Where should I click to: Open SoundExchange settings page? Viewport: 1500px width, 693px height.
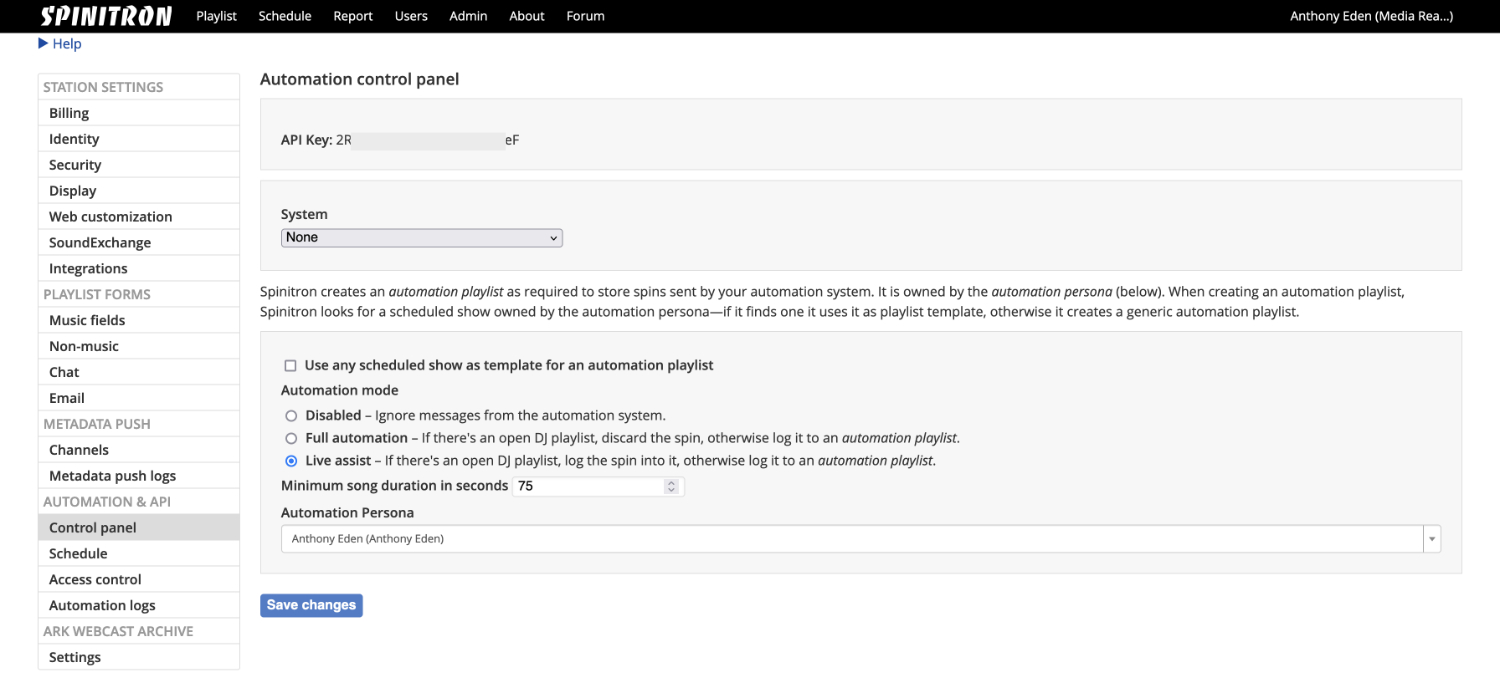click(x=100, y=243)
